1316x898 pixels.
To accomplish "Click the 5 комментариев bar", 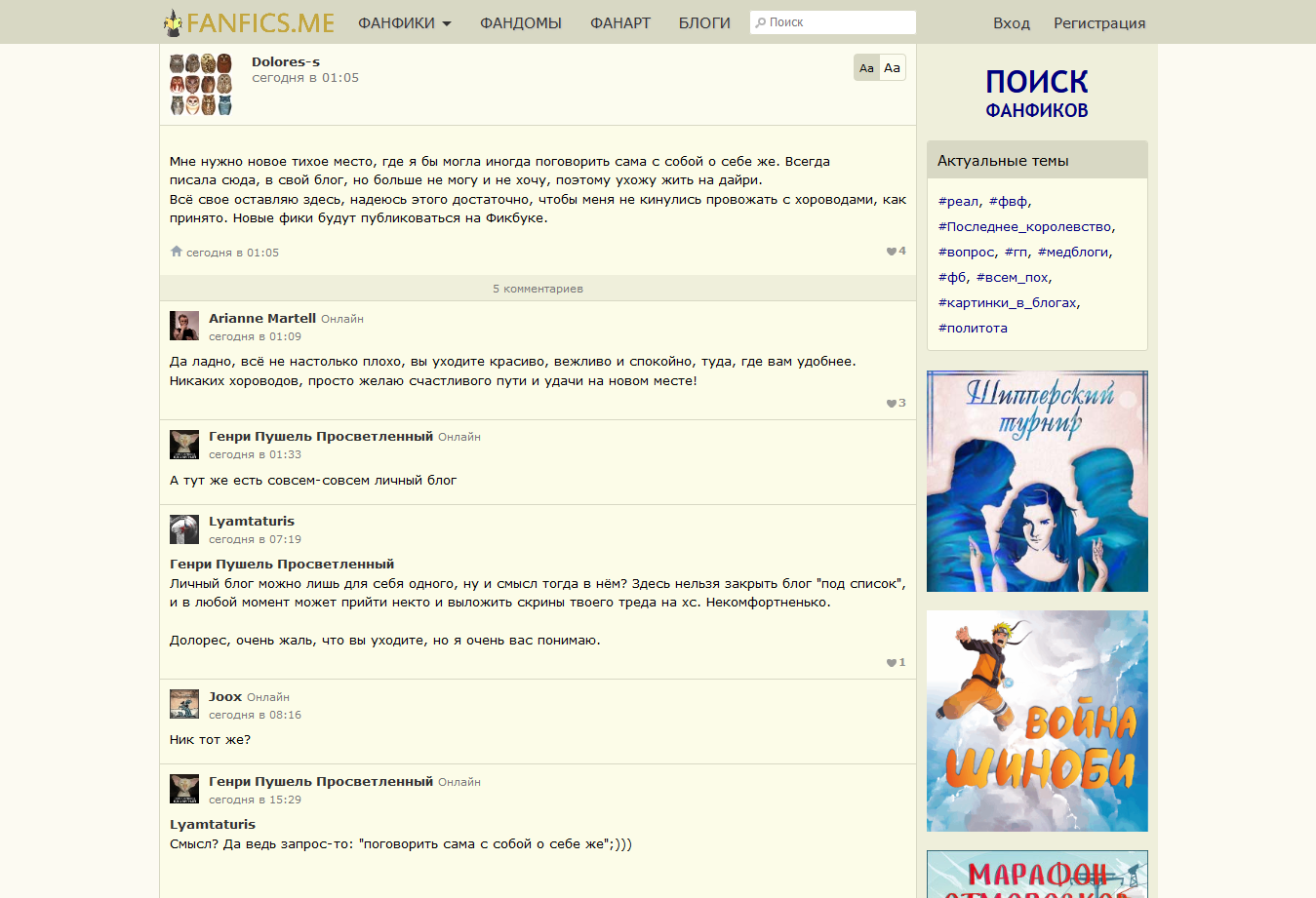I will point(538,289).
